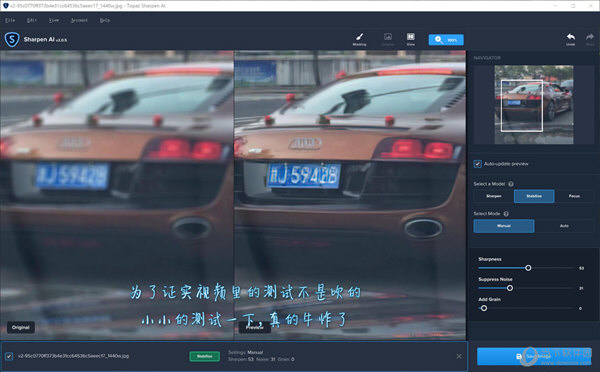Click the Navigator thumbnail preview
Screen dimensions: 600x372
(x=534, y=104)
